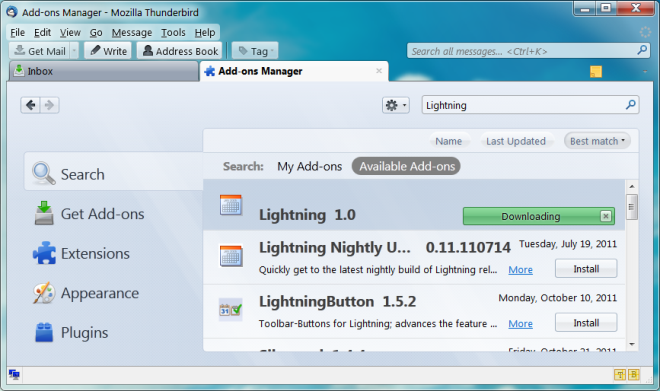Click the magnifier icon in add-on search box
The width and height of the screenshot is (660, 391).
[631, 104]
